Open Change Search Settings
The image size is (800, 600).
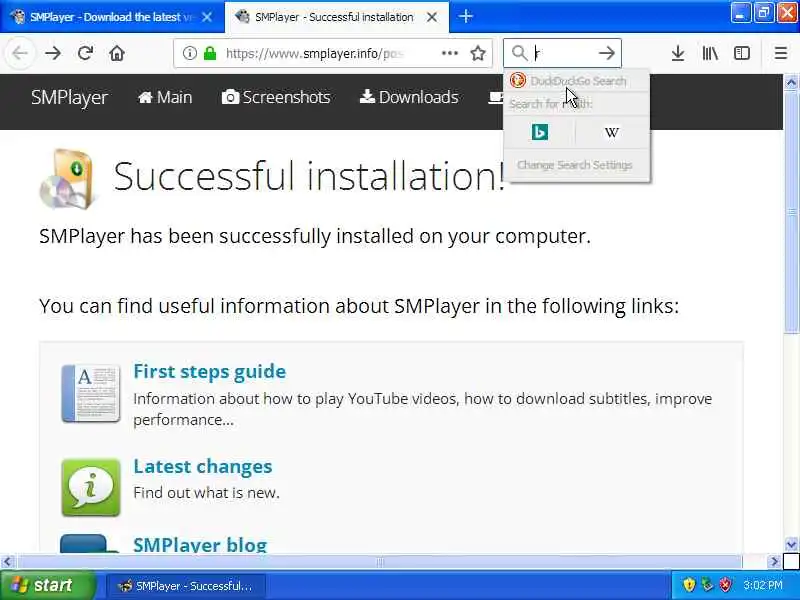(x=575, y=165)
